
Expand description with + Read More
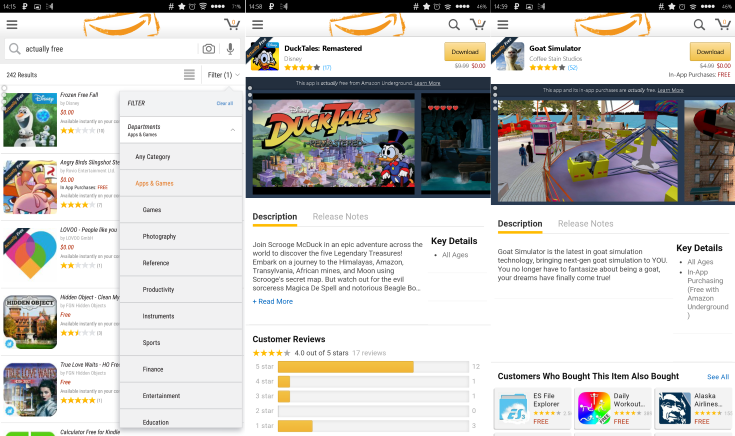(273, 301)
